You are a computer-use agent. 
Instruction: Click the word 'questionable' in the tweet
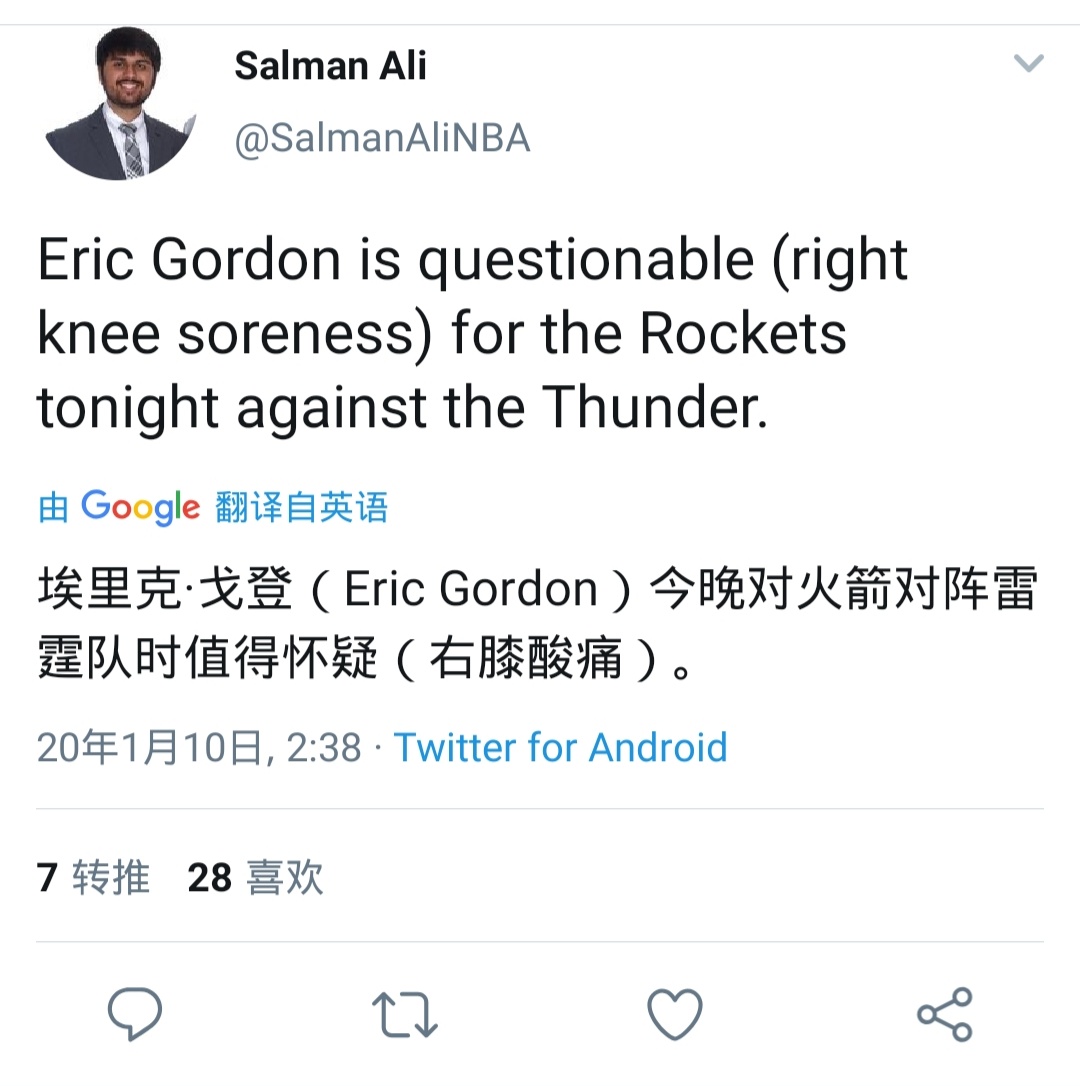585,260
